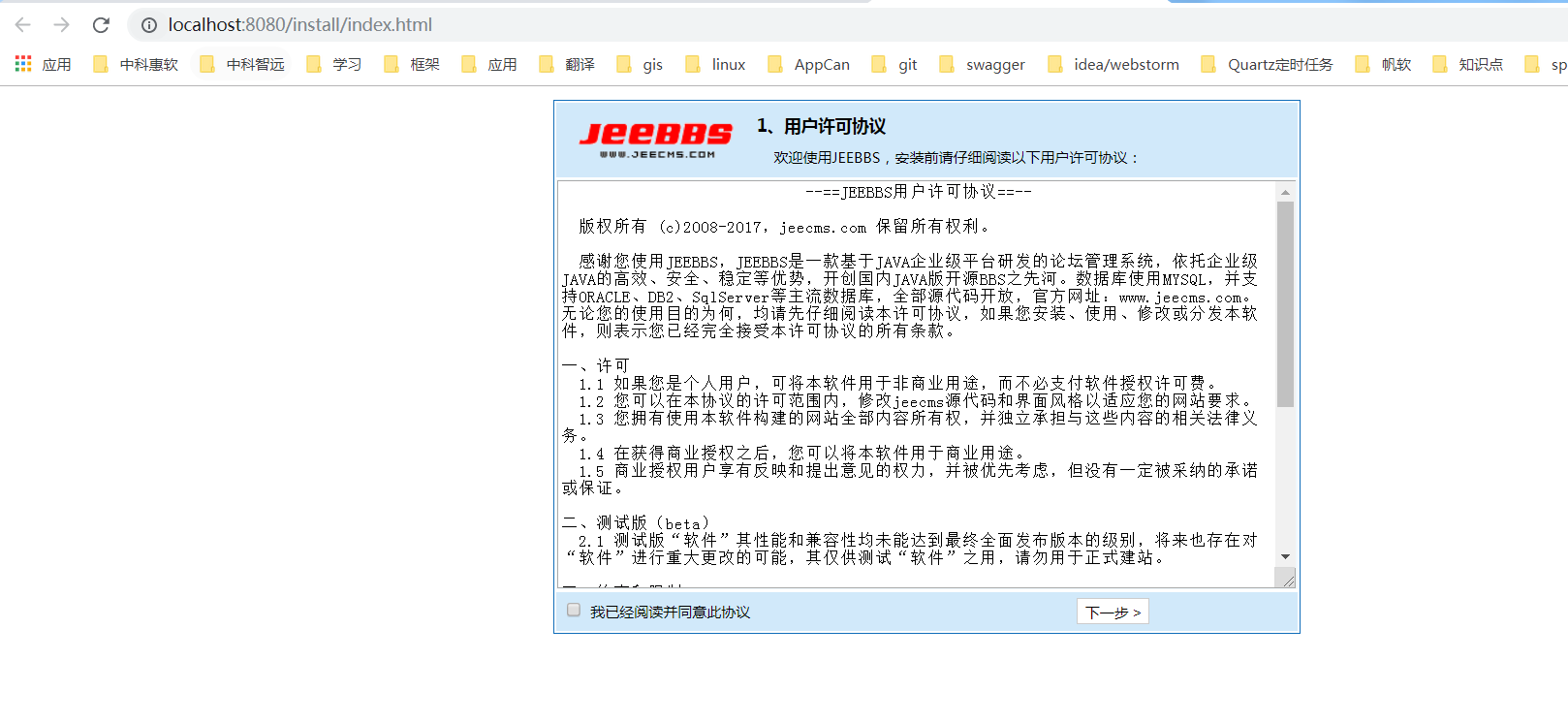Open the swagger bookmark folder
The width and height of the screenshot is (1568, 723).
983,64
